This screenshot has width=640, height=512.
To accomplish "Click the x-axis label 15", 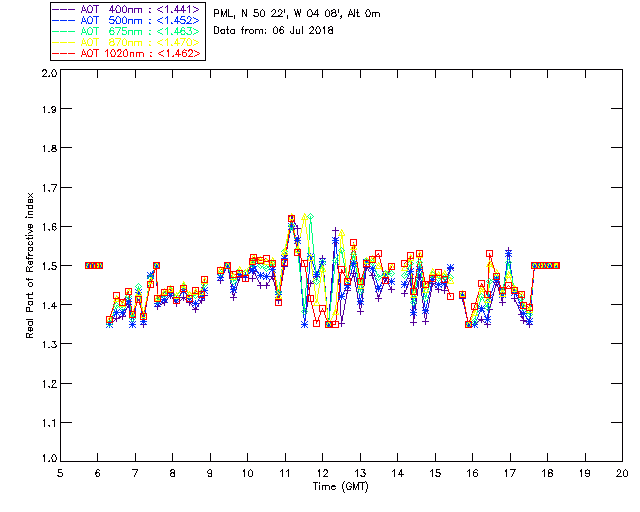I will tap(435, 473).
